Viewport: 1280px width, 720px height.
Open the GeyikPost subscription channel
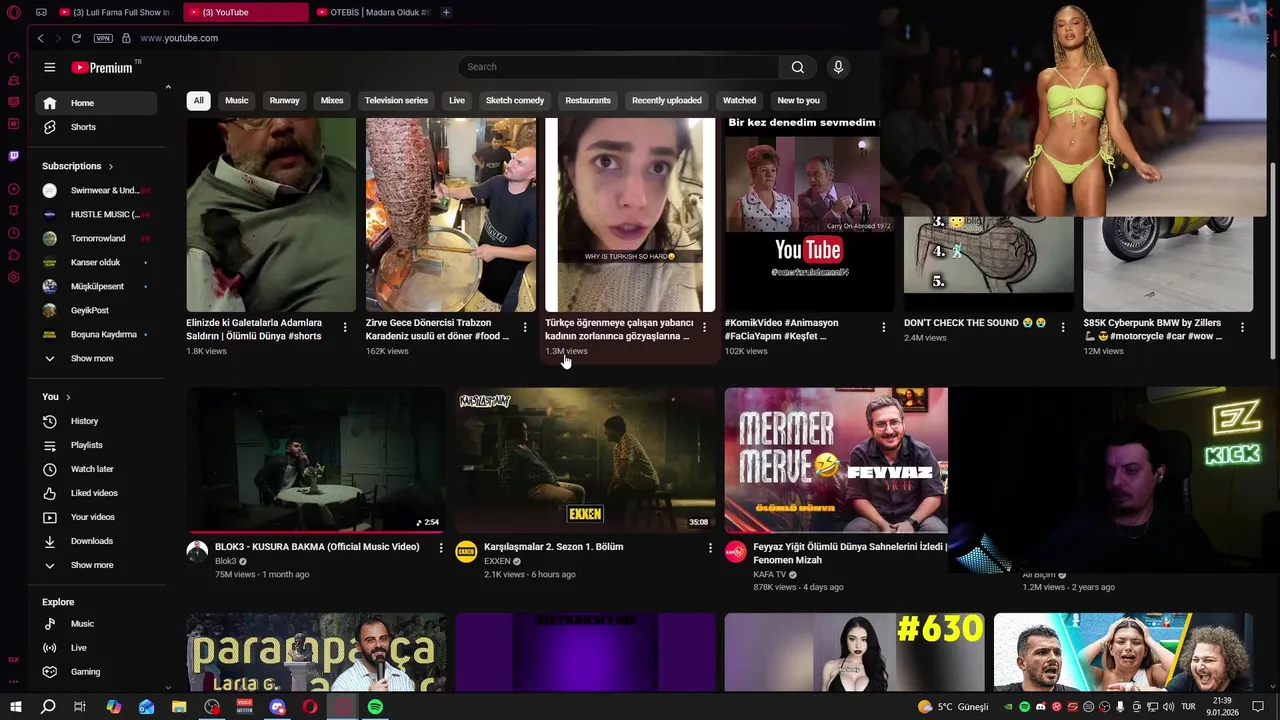pos(96,310)
